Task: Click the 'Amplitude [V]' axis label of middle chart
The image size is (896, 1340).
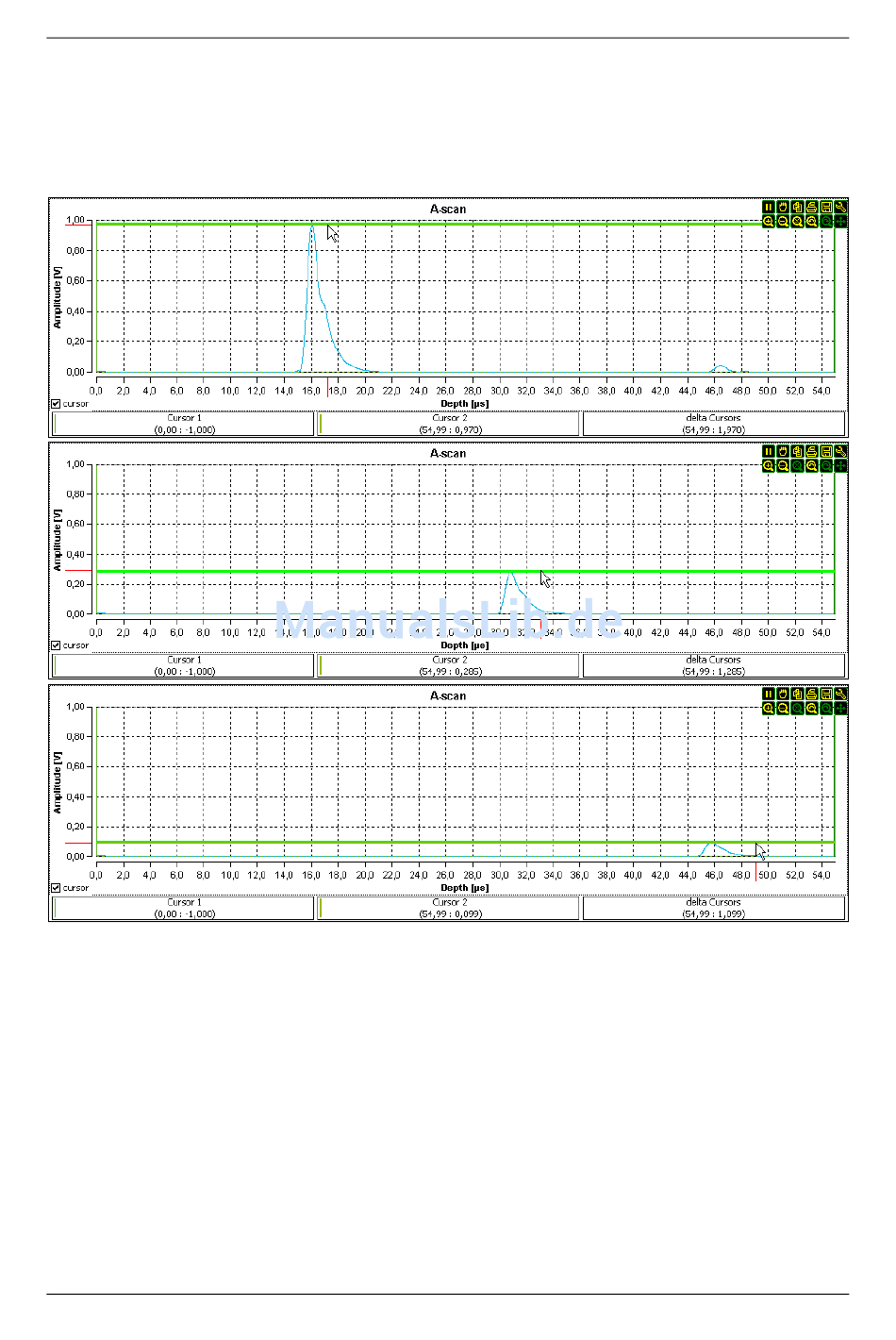Action: [58, 540]
